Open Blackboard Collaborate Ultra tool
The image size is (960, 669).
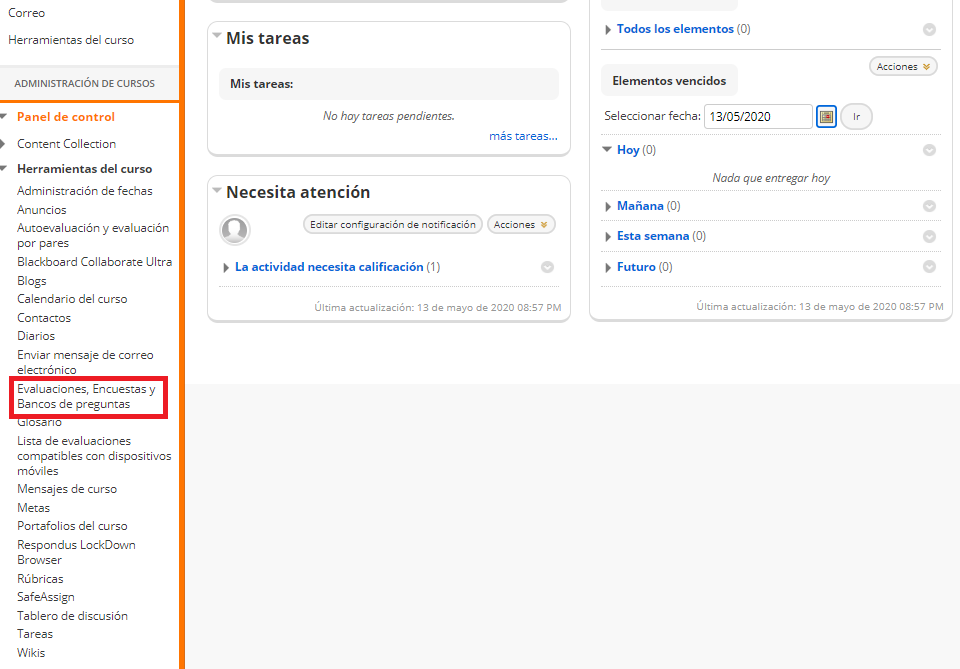[94, 262]
